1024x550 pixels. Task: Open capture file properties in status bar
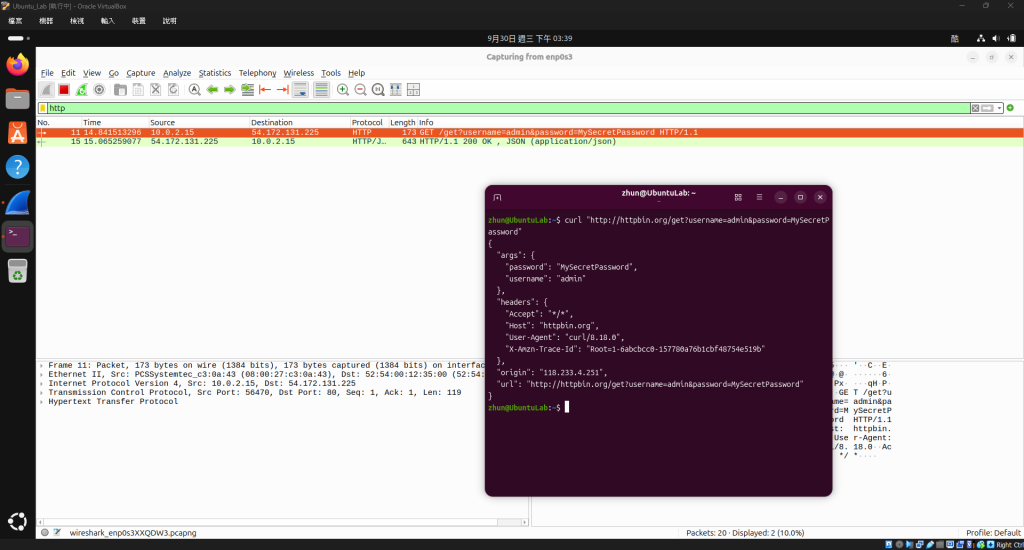coord(57,533)
